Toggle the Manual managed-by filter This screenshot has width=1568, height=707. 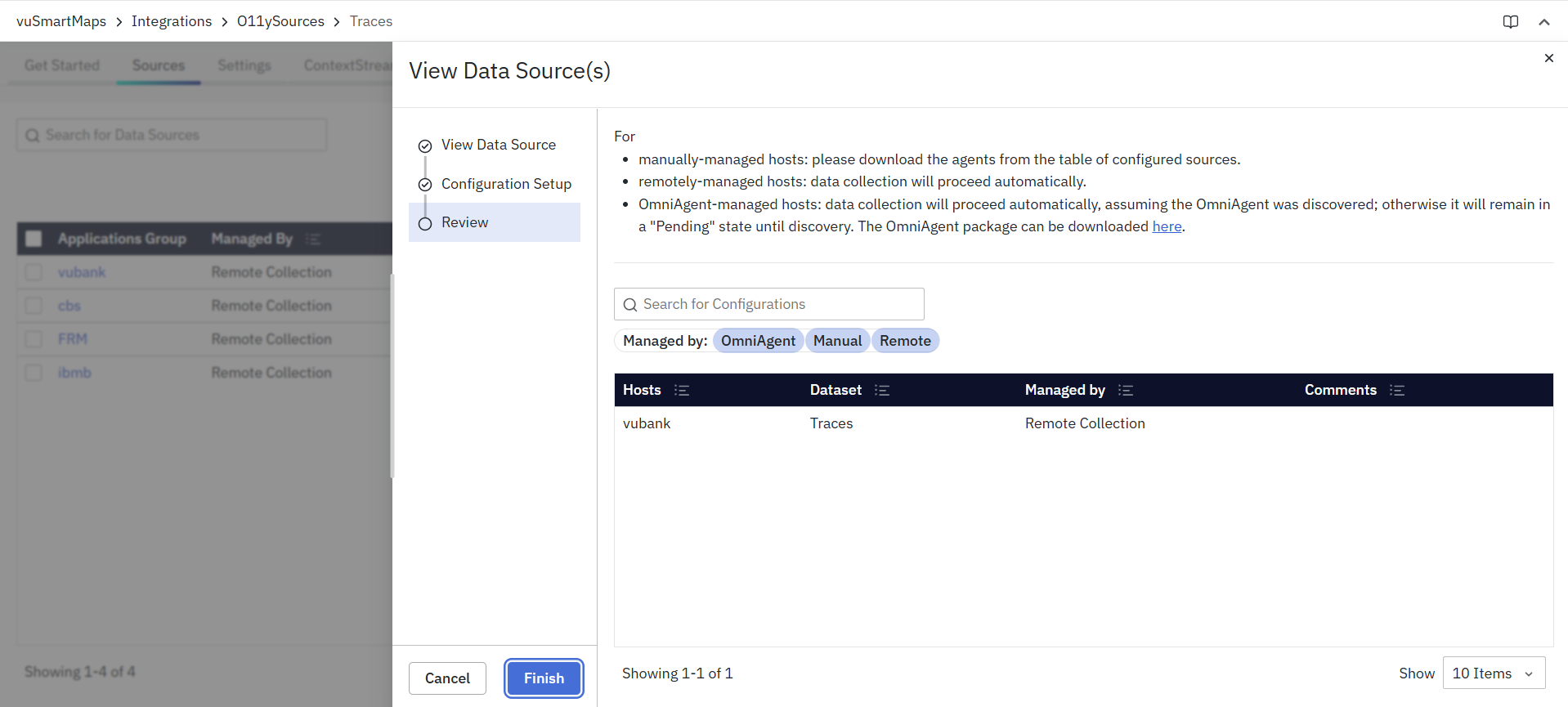[x=837, y=341]
